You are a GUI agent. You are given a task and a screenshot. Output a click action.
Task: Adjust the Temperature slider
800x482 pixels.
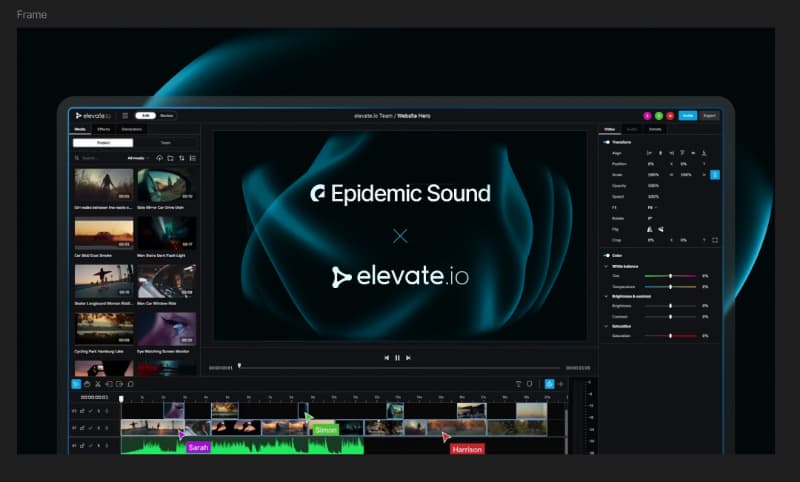coord(670,287)
